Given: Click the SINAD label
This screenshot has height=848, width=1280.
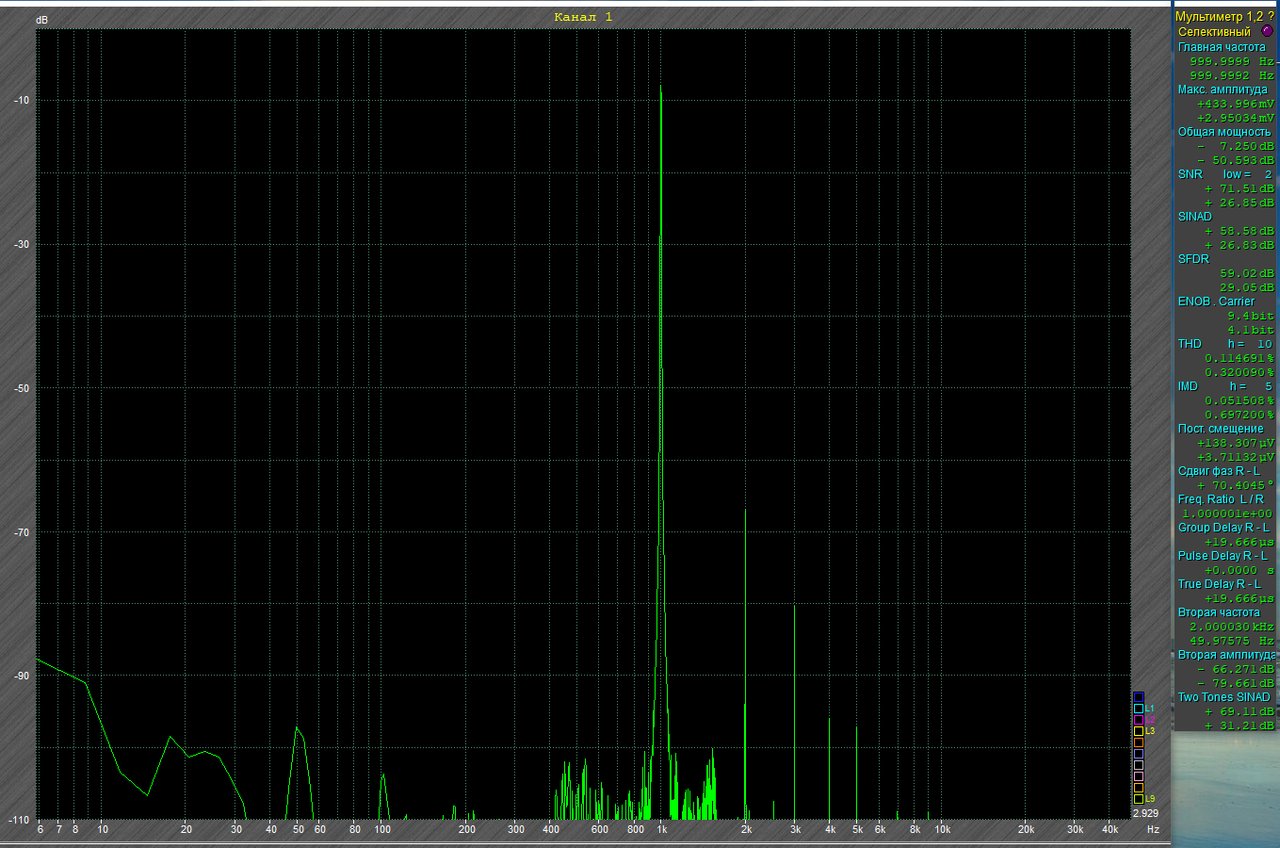Looking at the screenshot, I should (1195, 216).
